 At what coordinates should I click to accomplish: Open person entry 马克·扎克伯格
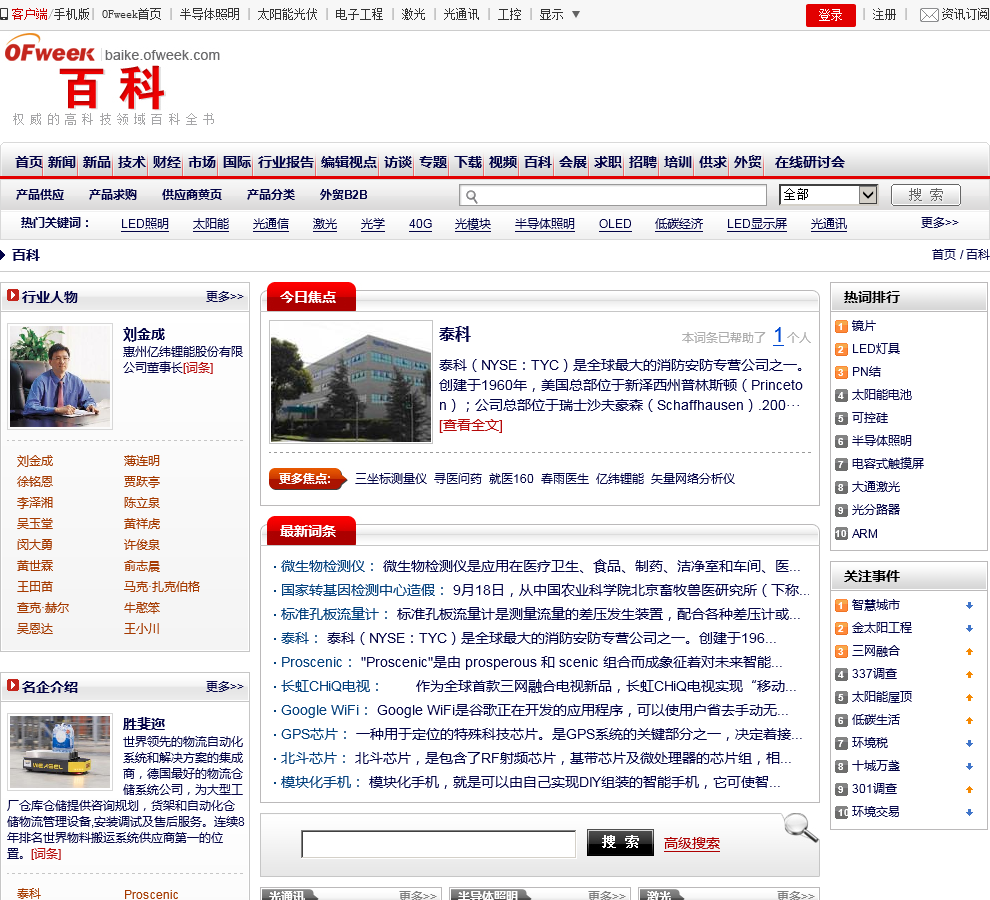pyautogui.click(x=162, y=587)
